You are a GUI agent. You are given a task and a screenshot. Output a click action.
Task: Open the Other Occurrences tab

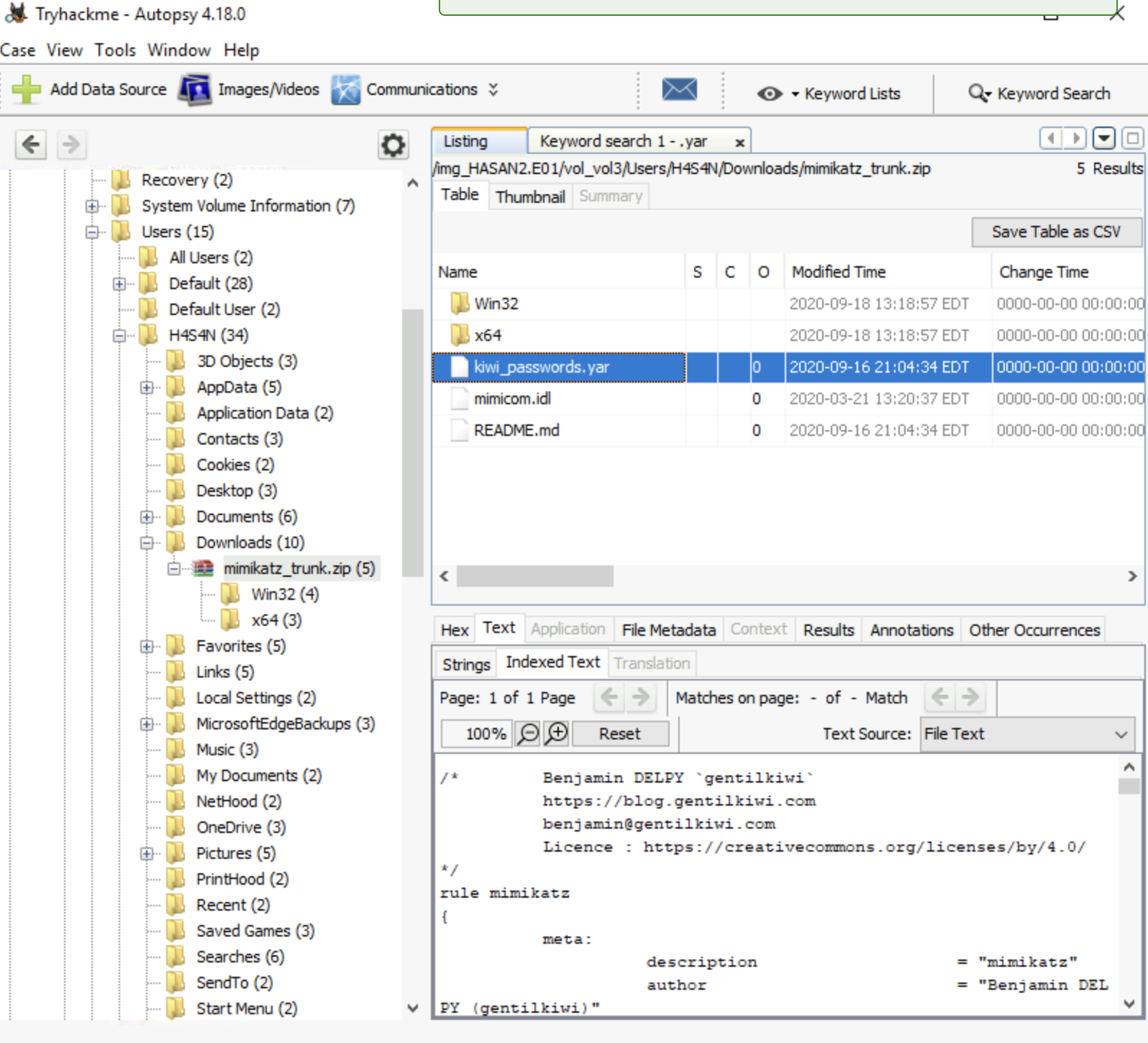[x=1034, y=630]
